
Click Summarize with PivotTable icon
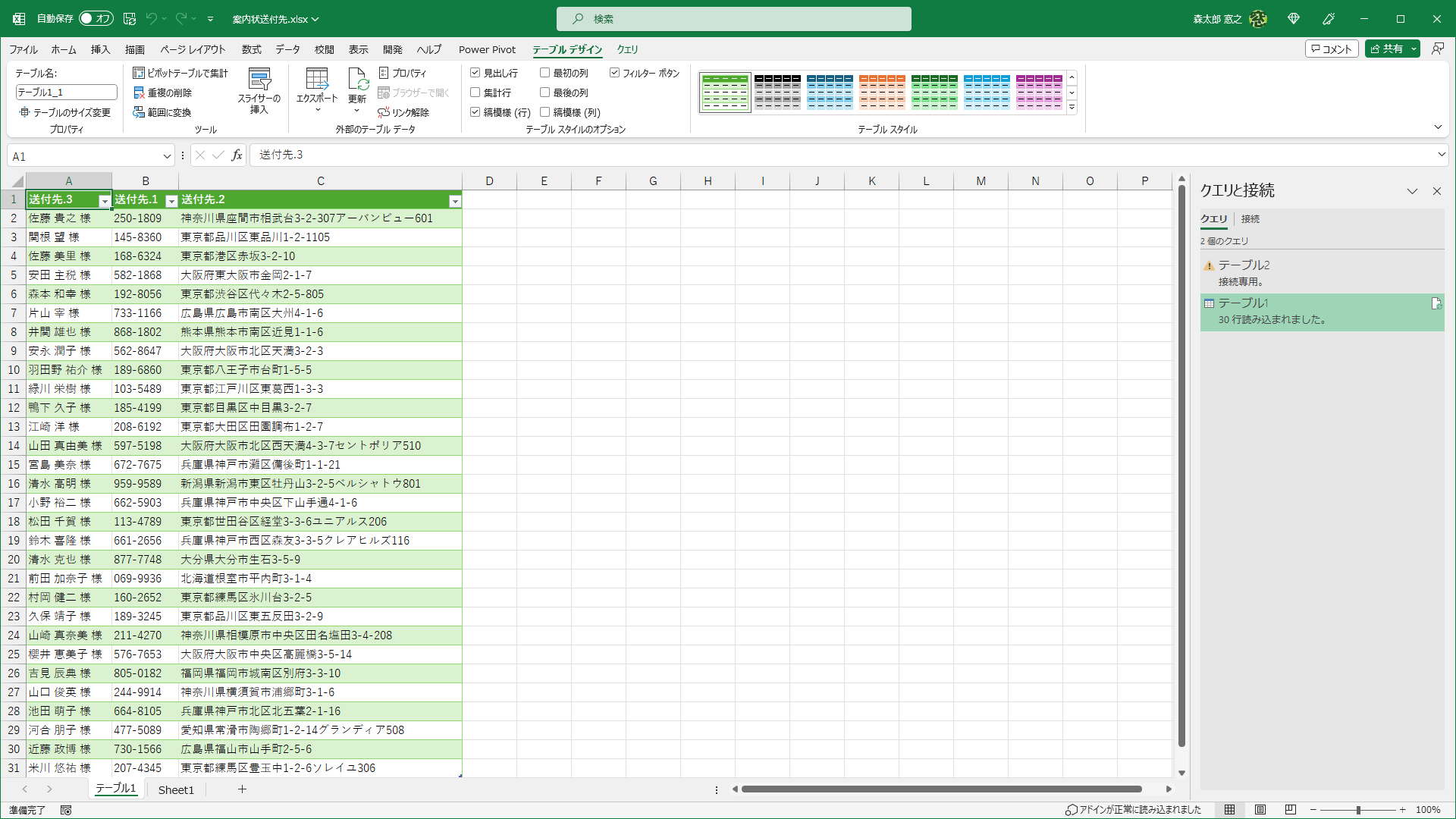pos(139,73)
